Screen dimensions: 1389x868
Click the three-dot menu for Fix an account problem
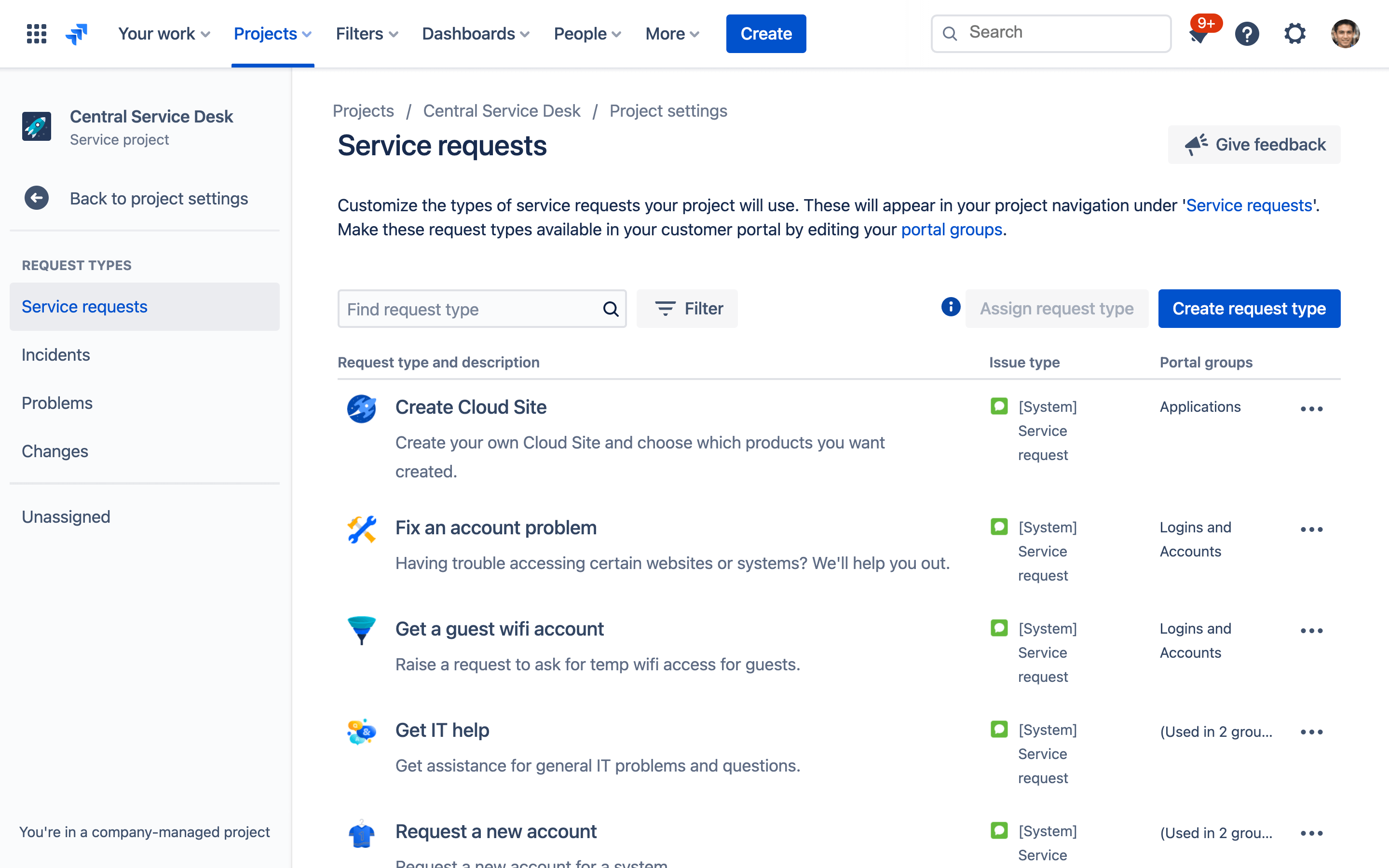coord(1311,529)
